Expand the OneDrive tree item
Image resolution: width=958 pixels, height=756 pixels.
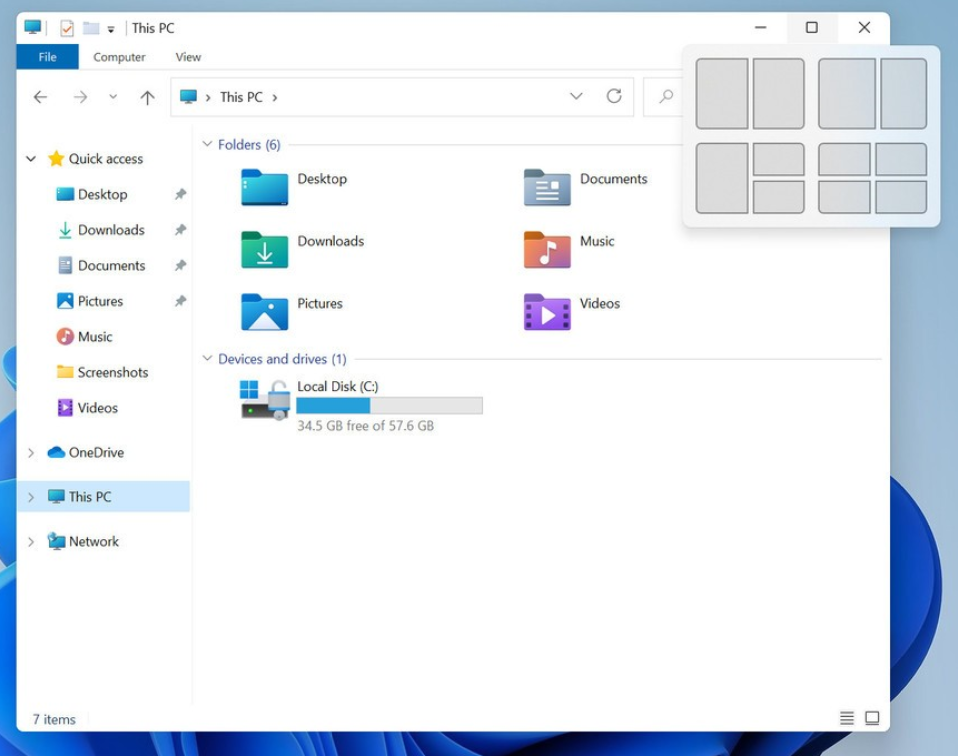(x=29, y=452)
